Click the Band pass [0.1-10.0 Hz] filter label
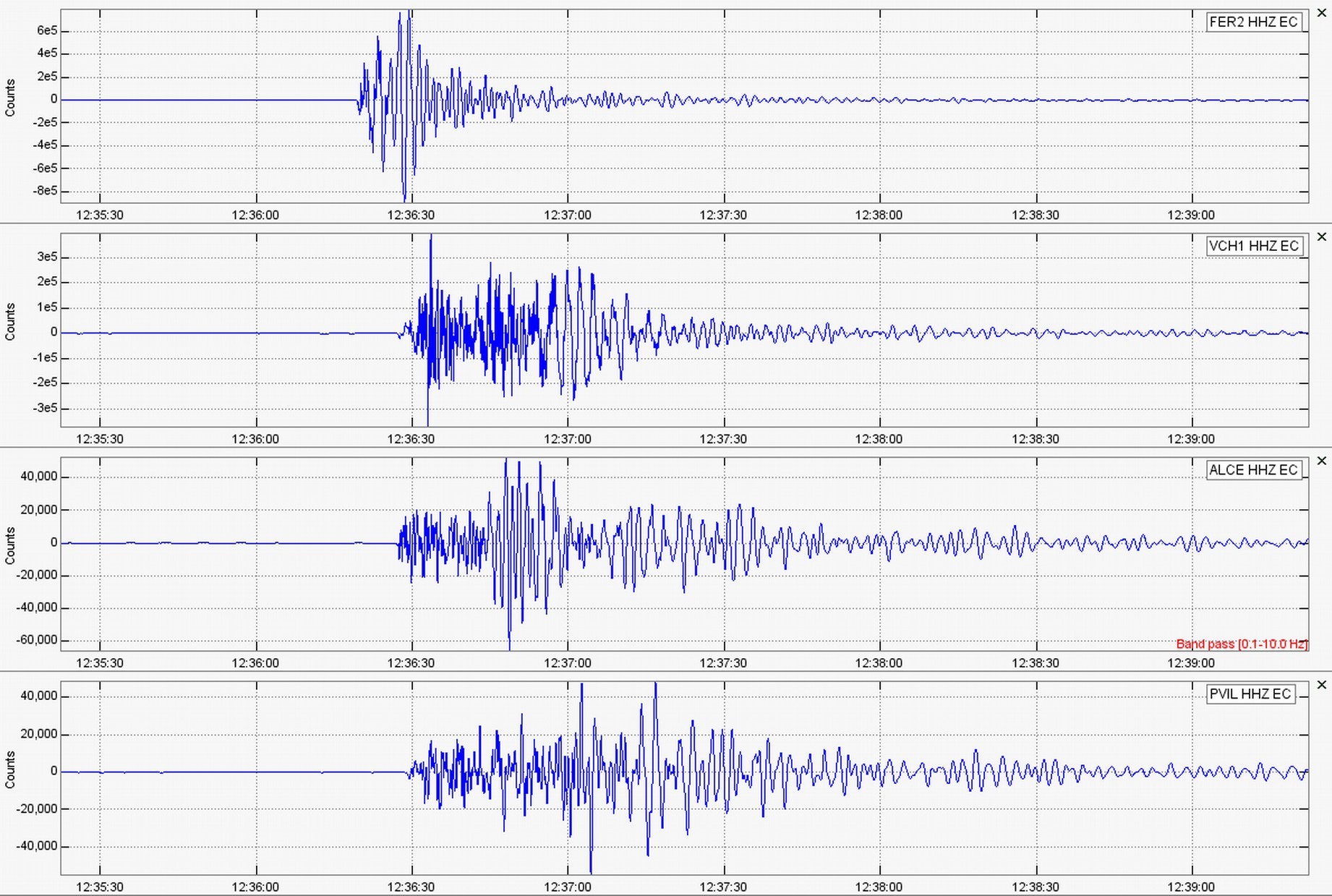 (x=1242, y=644)
